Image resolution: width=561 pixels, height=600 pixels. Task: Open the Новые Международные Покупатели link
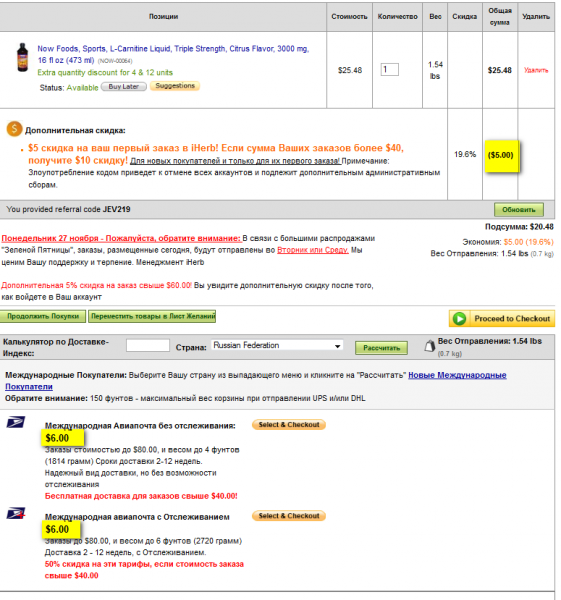pos(256,381)
